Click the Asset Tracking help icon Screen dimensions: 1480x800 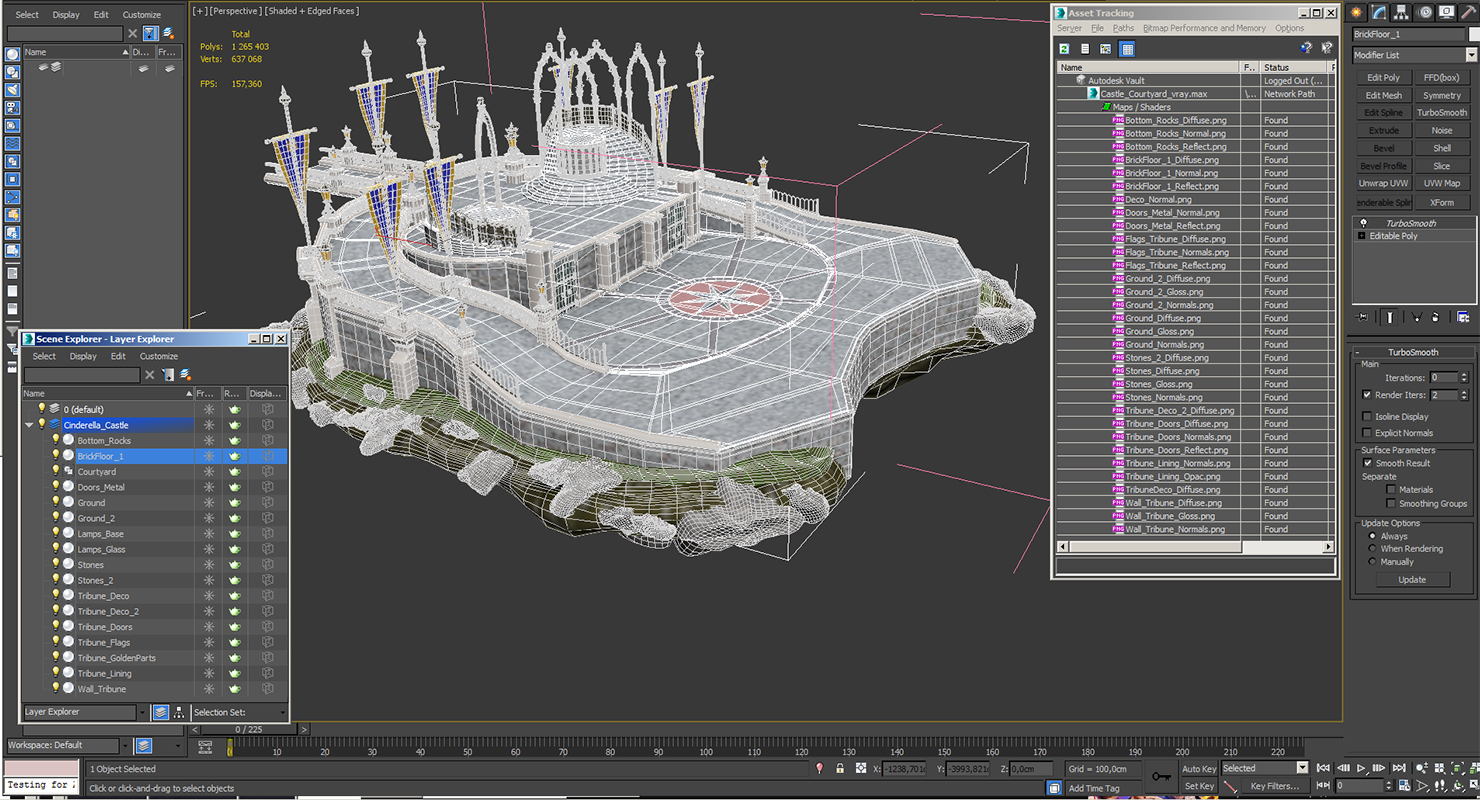[x=1306, y=48]
